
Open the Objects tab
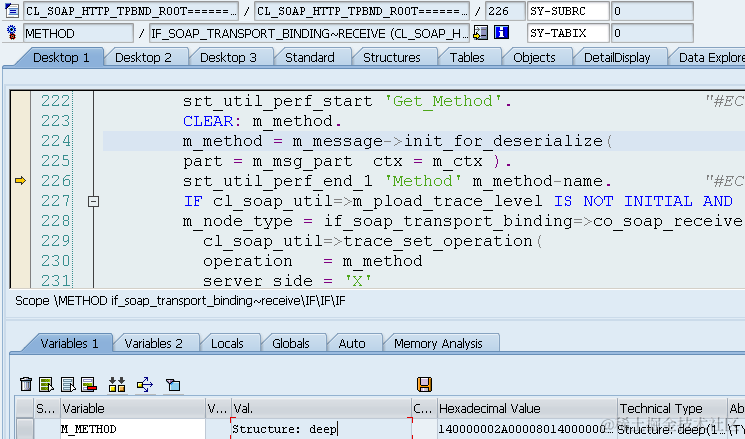tap(535, 57)
